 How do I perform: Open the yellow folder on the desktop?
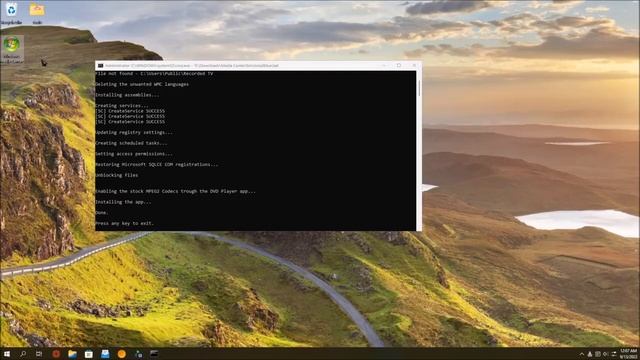(37, 13)
